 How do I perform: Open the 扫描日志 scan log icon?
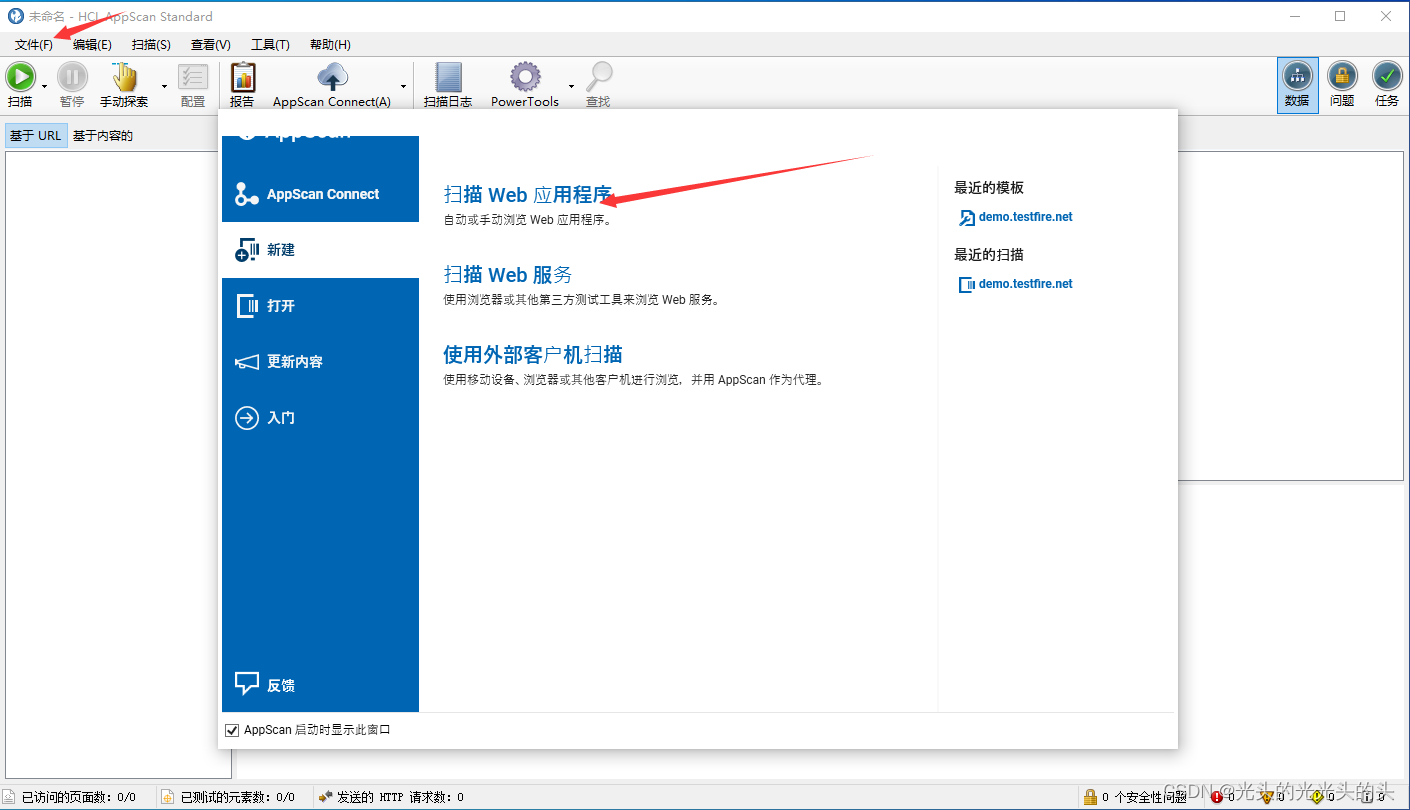coord(448,77)
